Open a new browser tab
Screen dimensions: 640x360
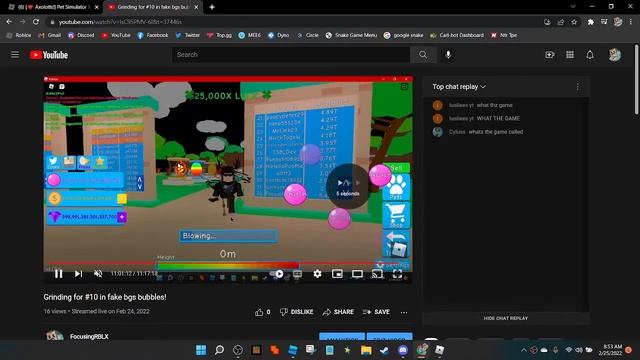coord(212,7)
